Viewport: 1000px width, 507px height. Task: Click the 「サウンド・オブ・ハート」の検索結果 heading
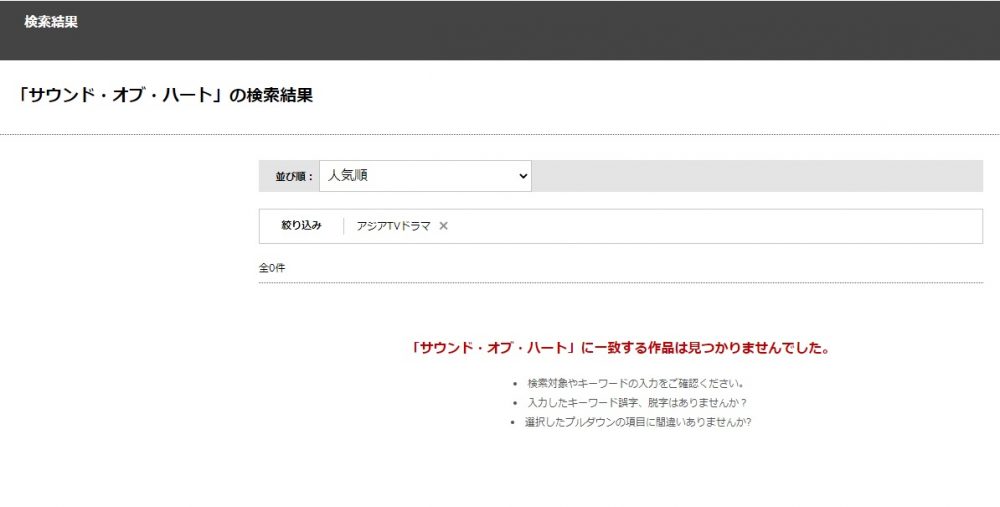(165, 96)
